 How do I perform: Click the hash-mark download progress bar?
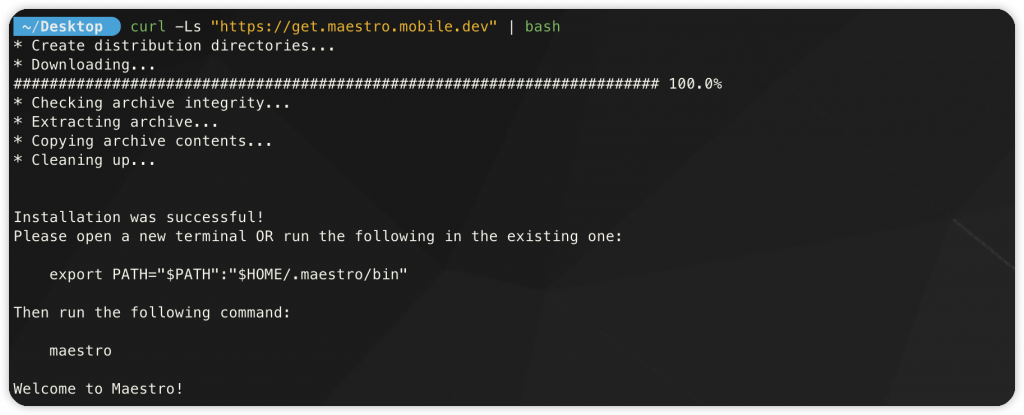336,84
